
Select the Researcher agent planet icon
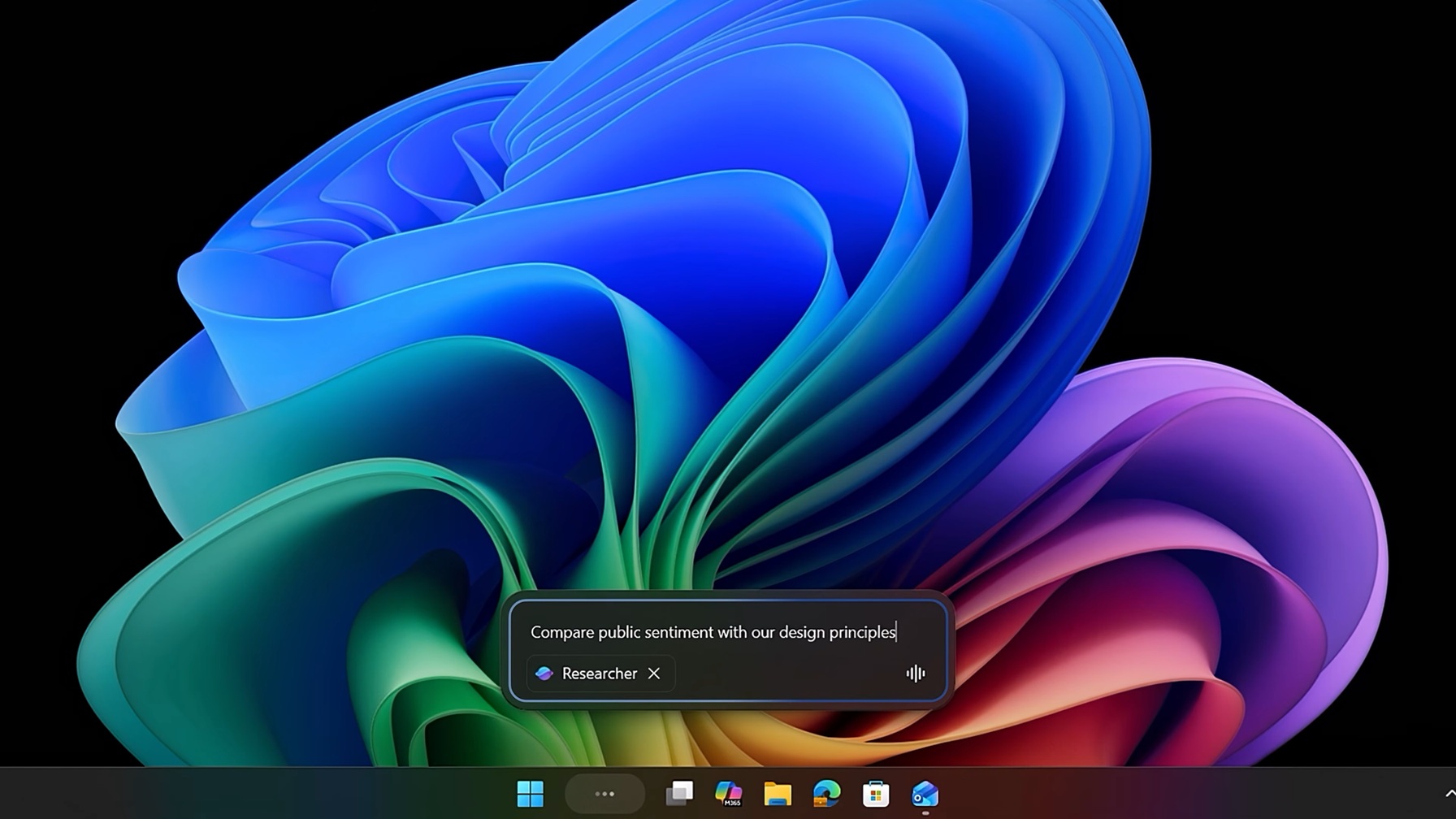(x=545, y=674)
